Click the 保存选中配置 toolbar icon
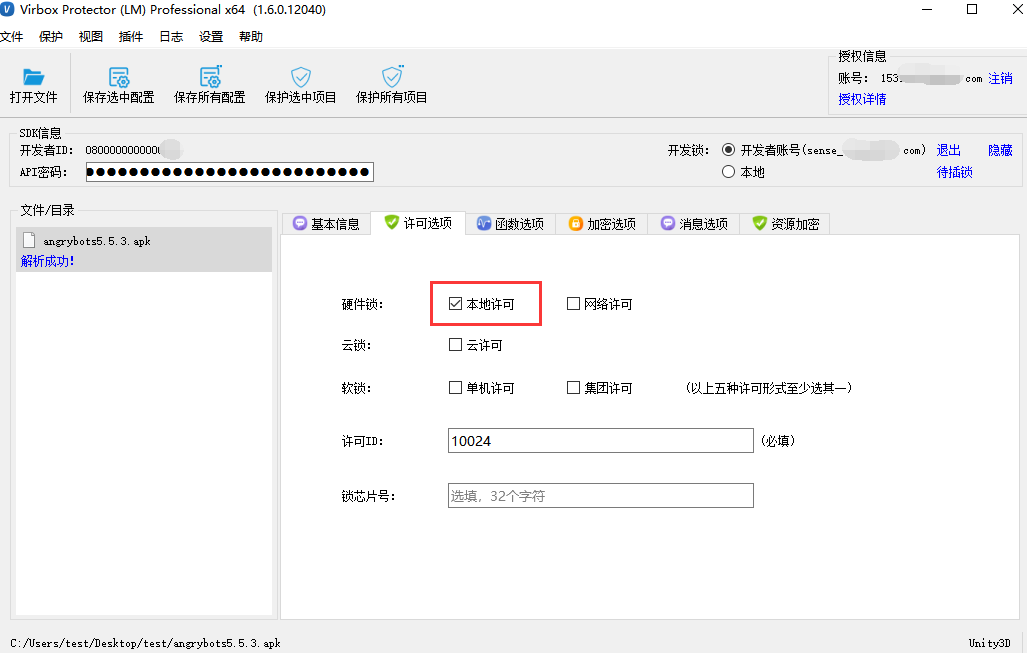This screenshot has height=653, width=1027. coord(119,77)
